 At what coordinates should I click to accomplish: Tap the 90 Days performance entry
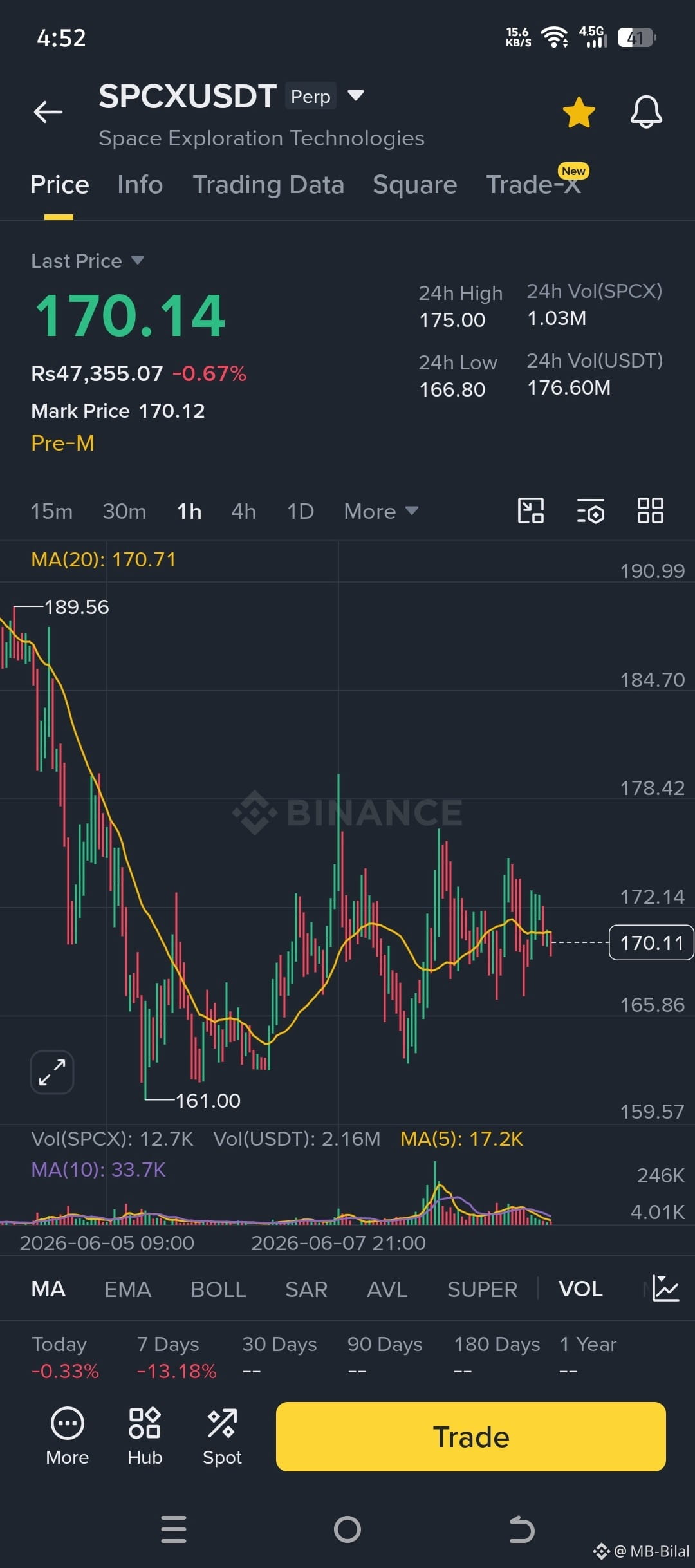pyautogui.click(x=385, y=1358)
